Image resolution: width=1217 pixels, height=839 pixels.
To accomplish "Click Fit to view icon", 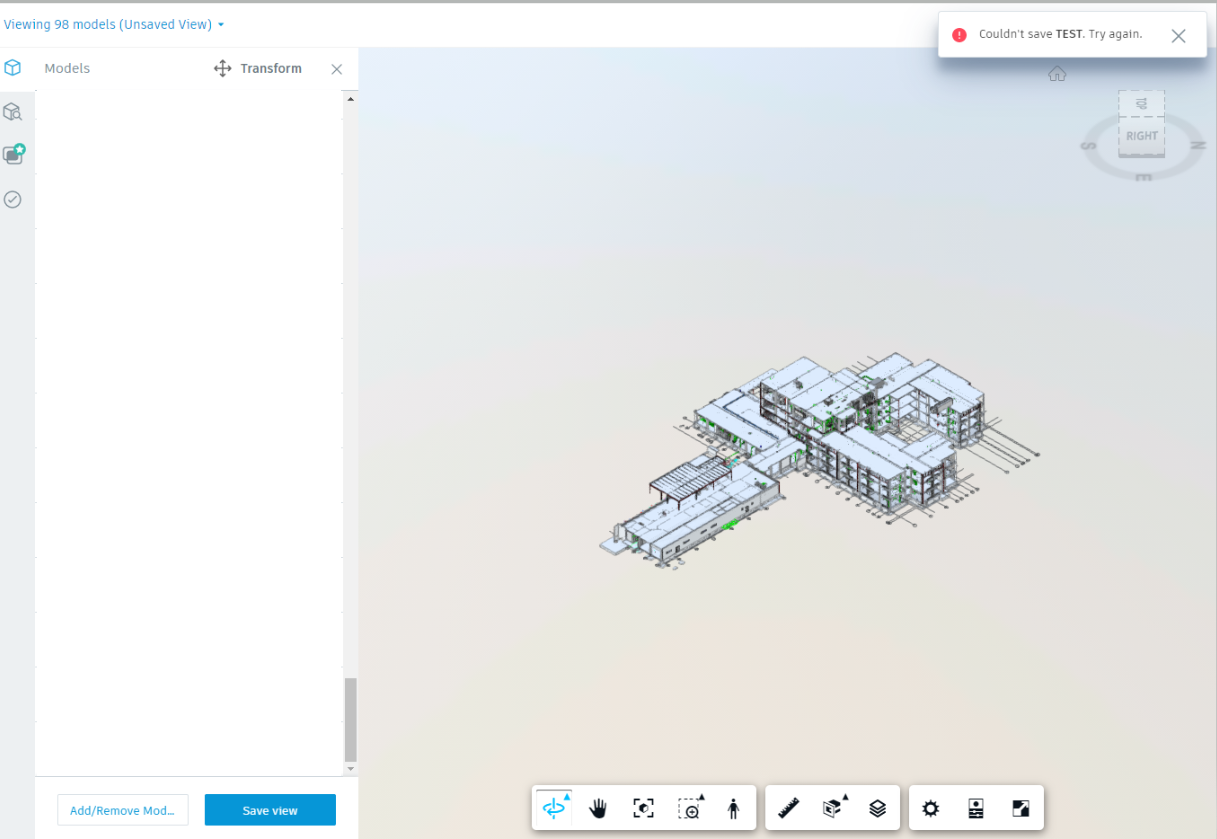I will click(643, 807).
